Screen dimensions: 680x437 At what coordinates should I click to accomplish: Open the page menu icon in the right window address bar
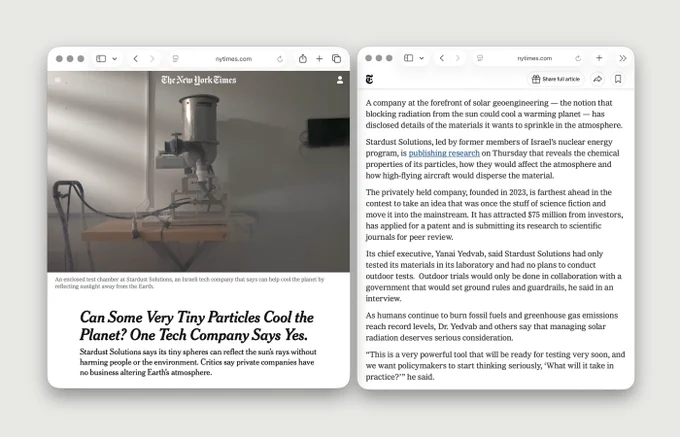pos(480,58)
